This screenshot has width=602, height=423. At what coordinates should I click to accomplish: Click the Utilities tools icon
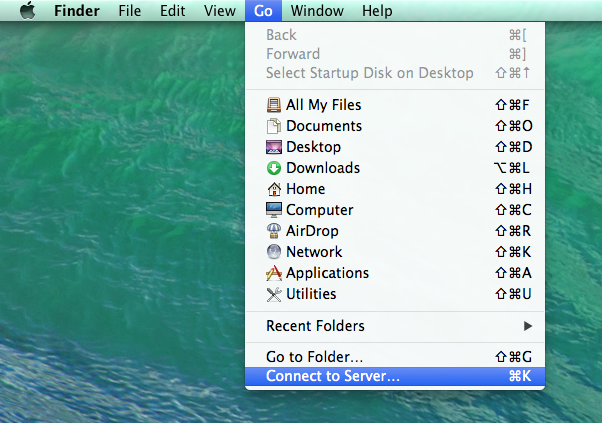pyautogui.click(x=274, y=294)
